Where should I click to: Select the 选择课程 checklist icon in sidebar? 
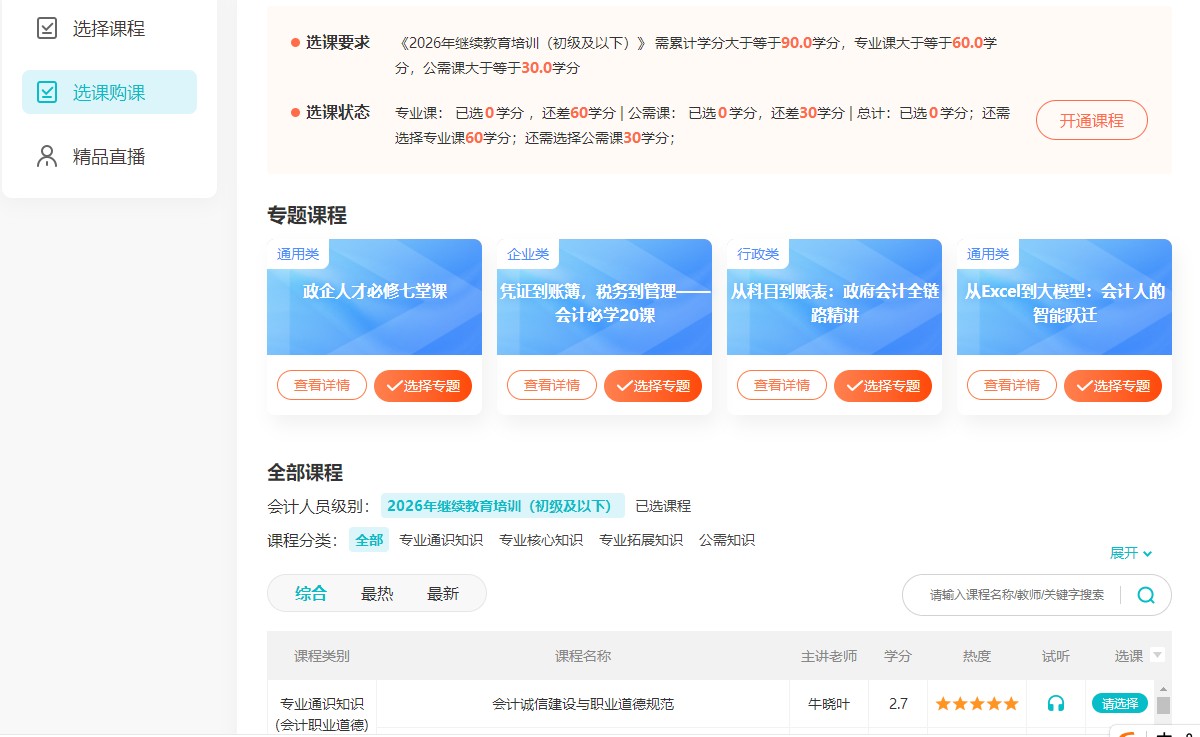click(x=45, y=27)
